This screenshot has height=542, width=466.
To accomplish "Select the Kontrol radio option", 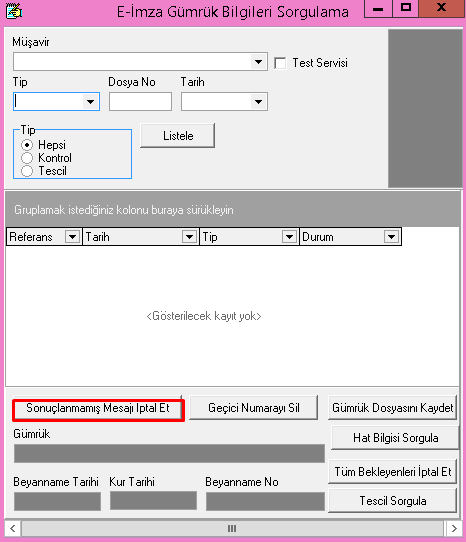I will [27, 158].
